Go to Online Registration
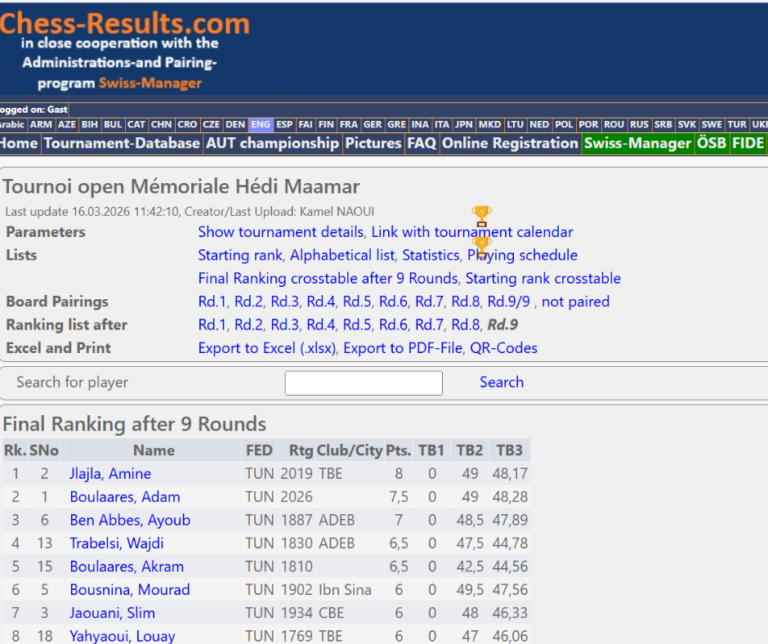This screenshot has height=644, width=768. (x=510, y=144)
